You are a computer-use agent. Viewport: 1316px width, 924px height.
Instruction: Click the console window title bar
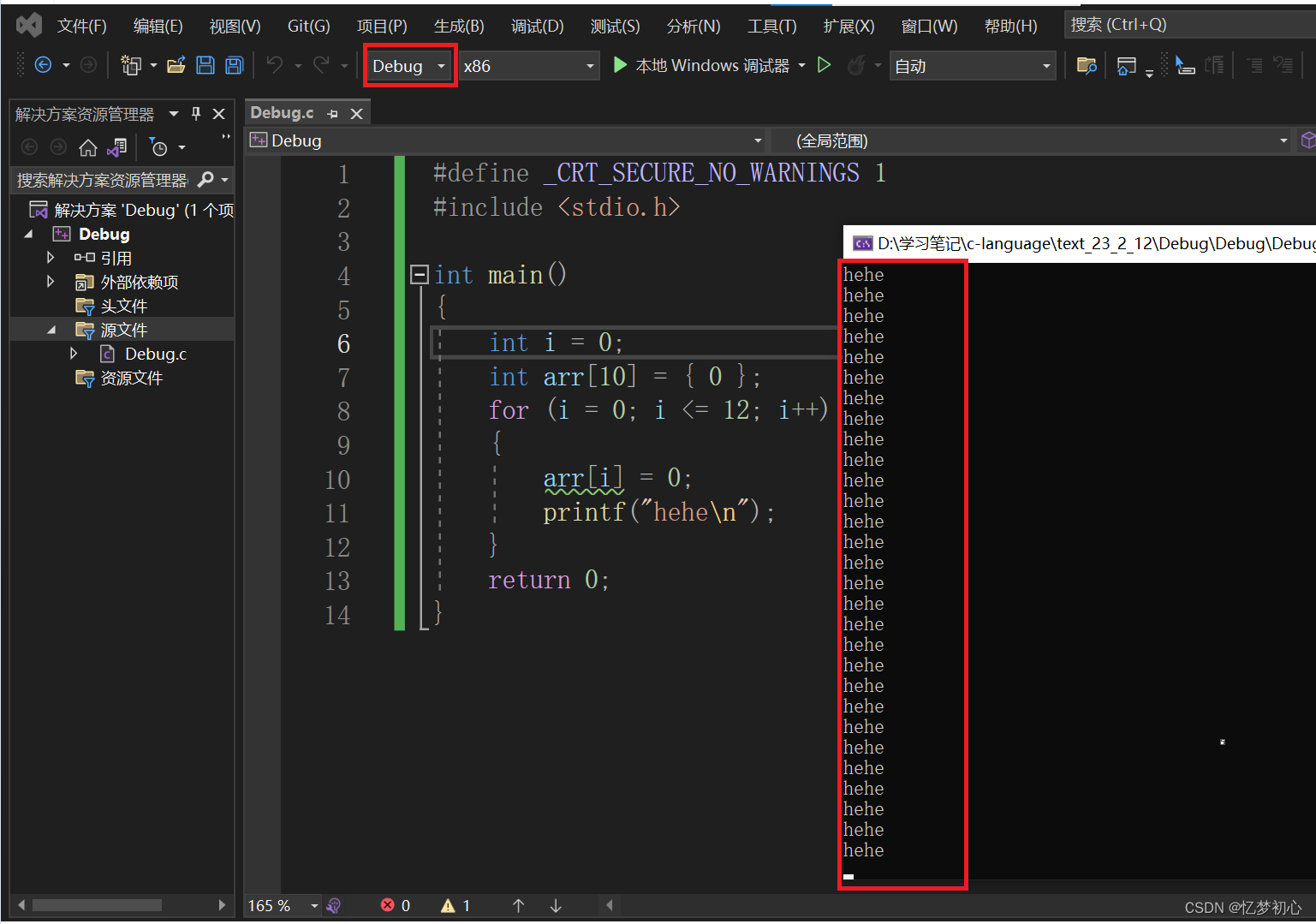click(1081, 243)
